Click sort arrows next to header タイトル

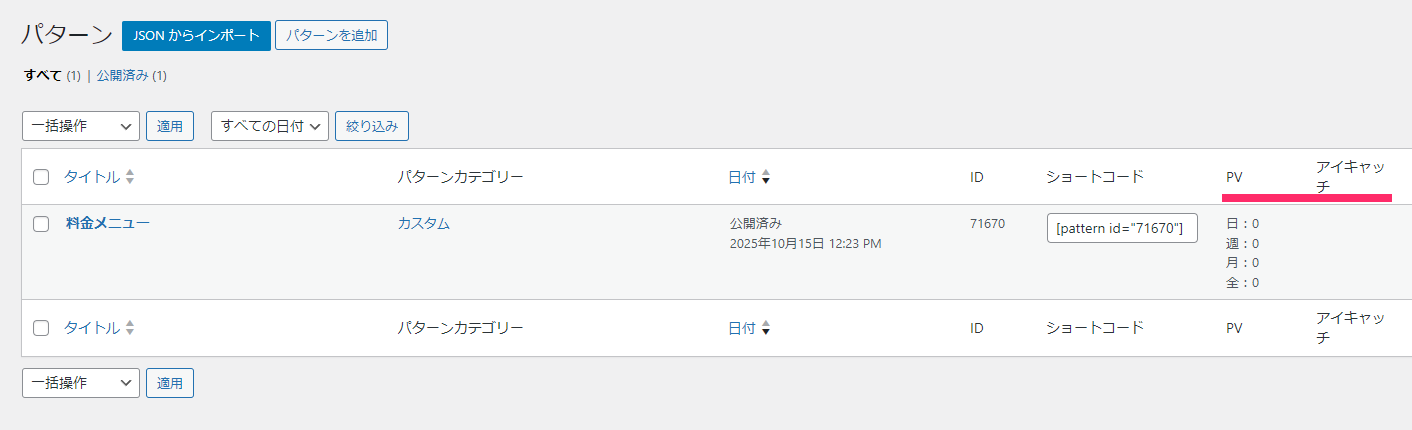point(130,177)
